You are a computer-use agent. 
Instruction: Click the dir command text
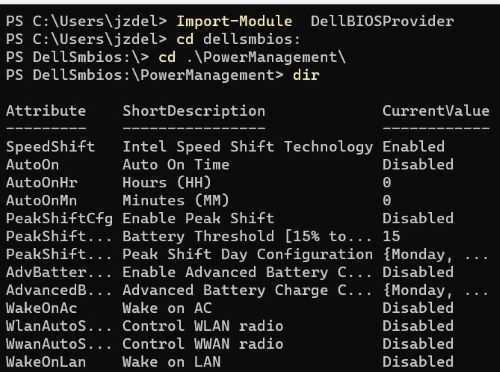(x=306, y=75)
